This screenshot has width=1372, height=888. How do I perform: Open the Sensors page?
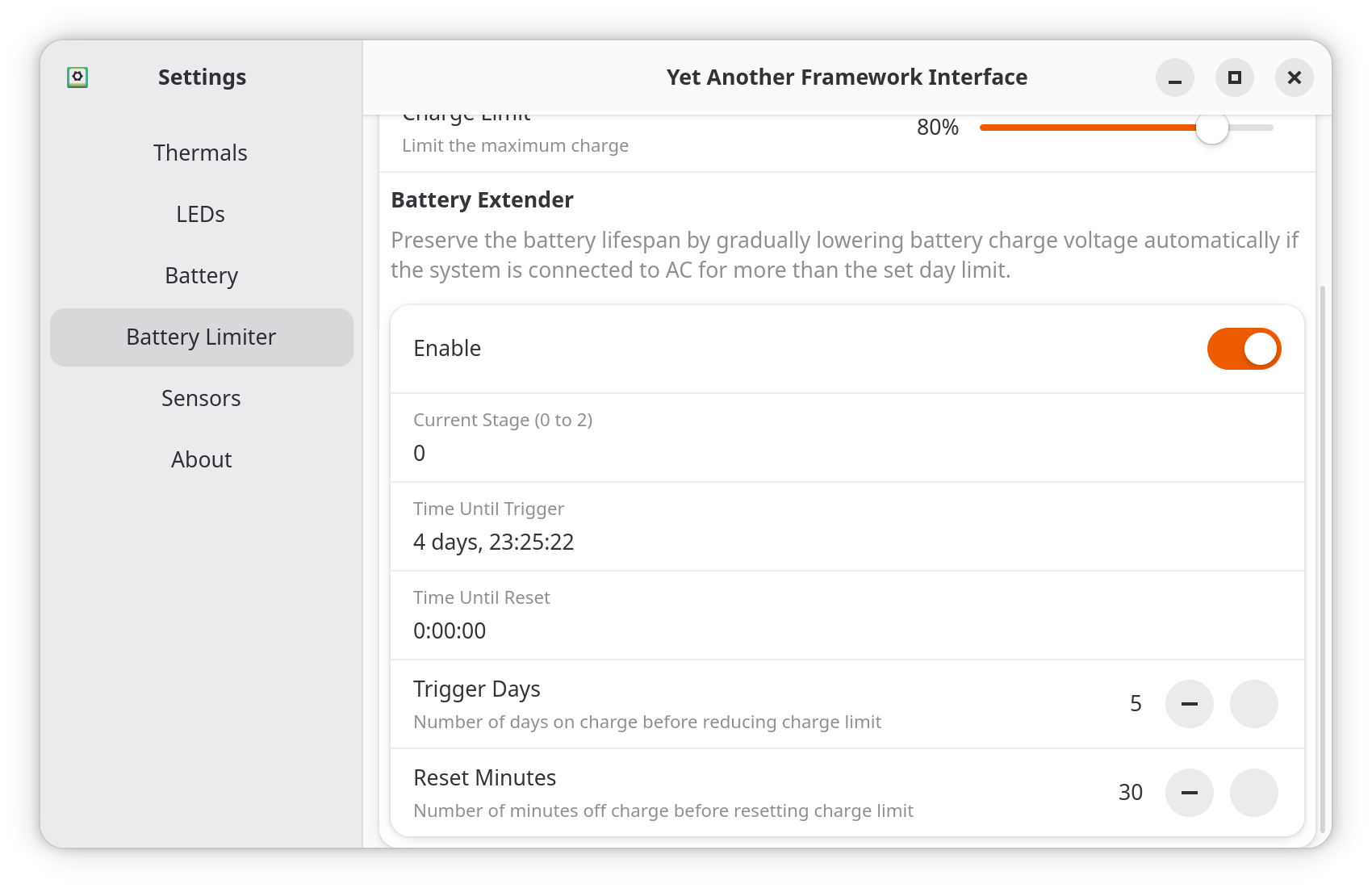(201, 398)
